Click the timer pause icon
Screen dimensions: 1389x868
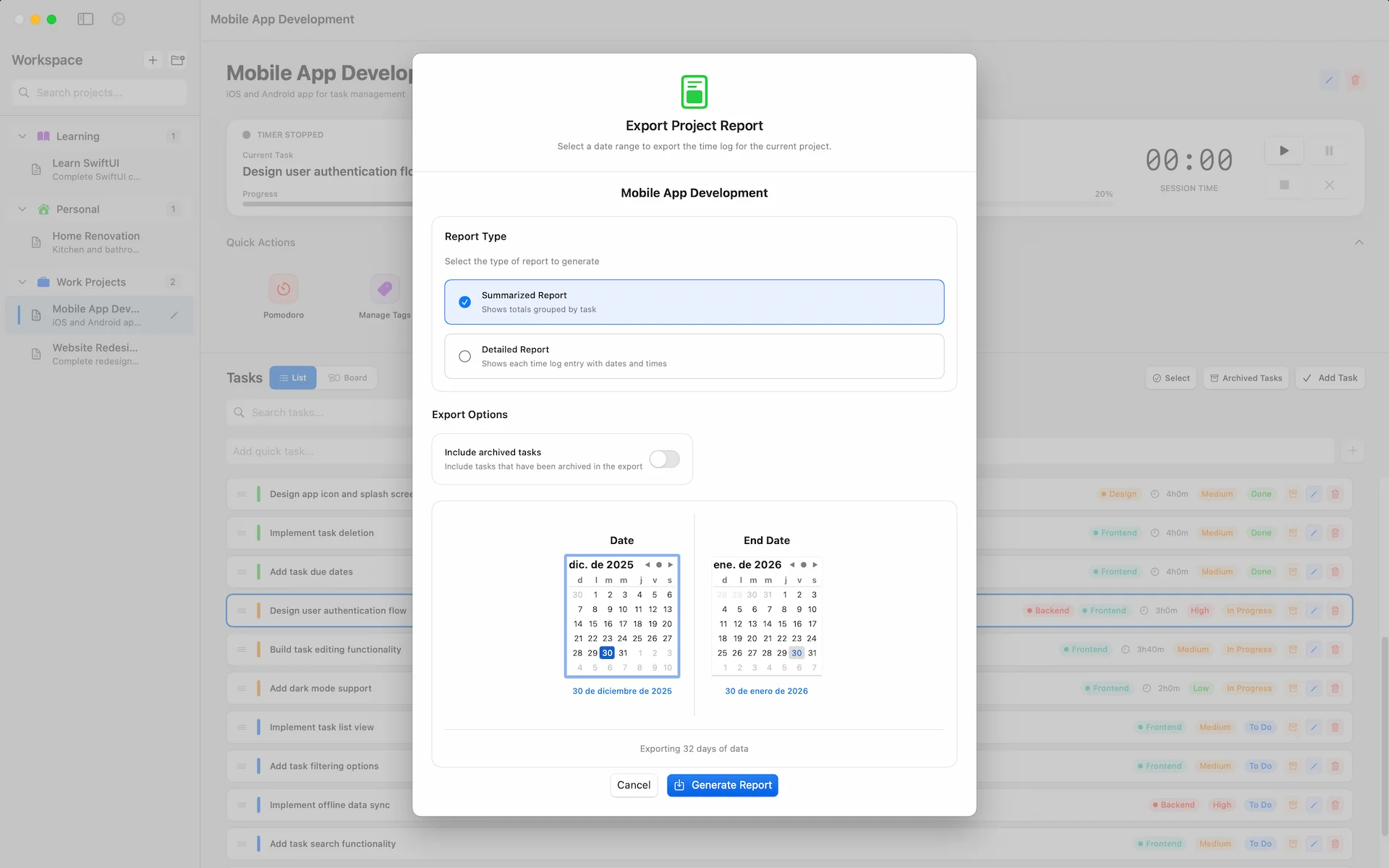pos(1329,150)
